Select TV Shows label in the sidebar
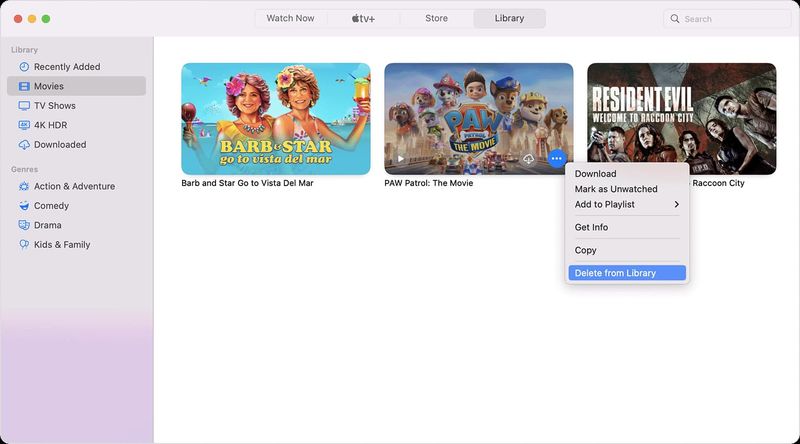Image resolution: width=800 pixels, height=444 pixels. point(55,106)
